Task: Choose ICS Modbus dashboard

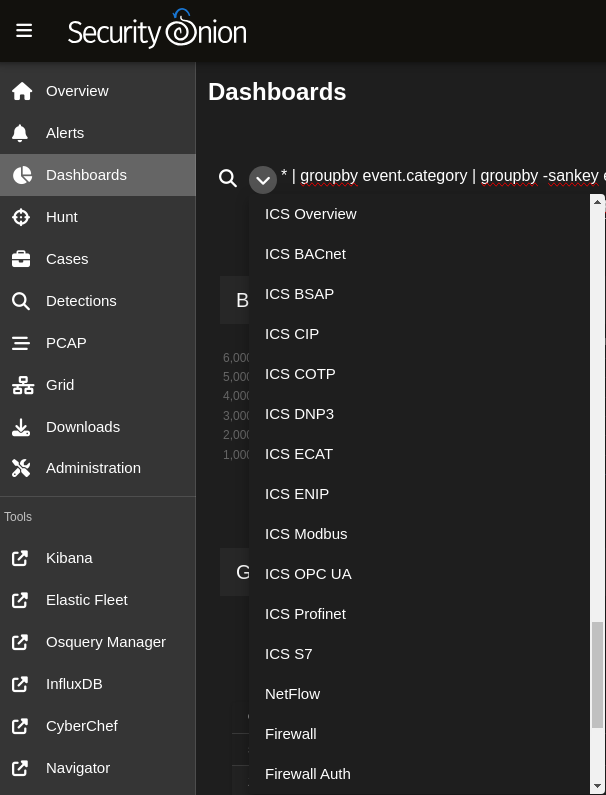Action: (x=419, y=534)
